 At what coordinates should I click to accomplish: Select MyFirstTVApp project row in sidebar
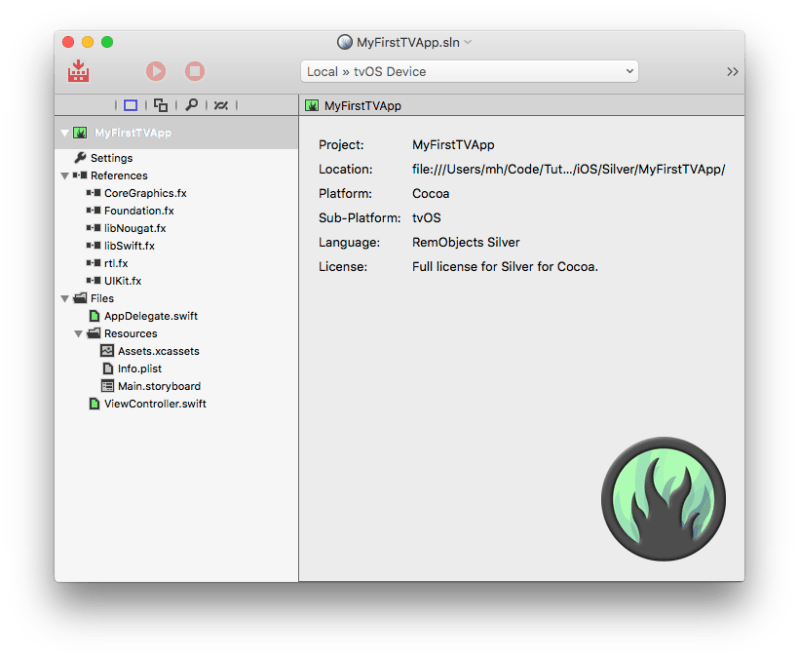(x=176, y=133)
